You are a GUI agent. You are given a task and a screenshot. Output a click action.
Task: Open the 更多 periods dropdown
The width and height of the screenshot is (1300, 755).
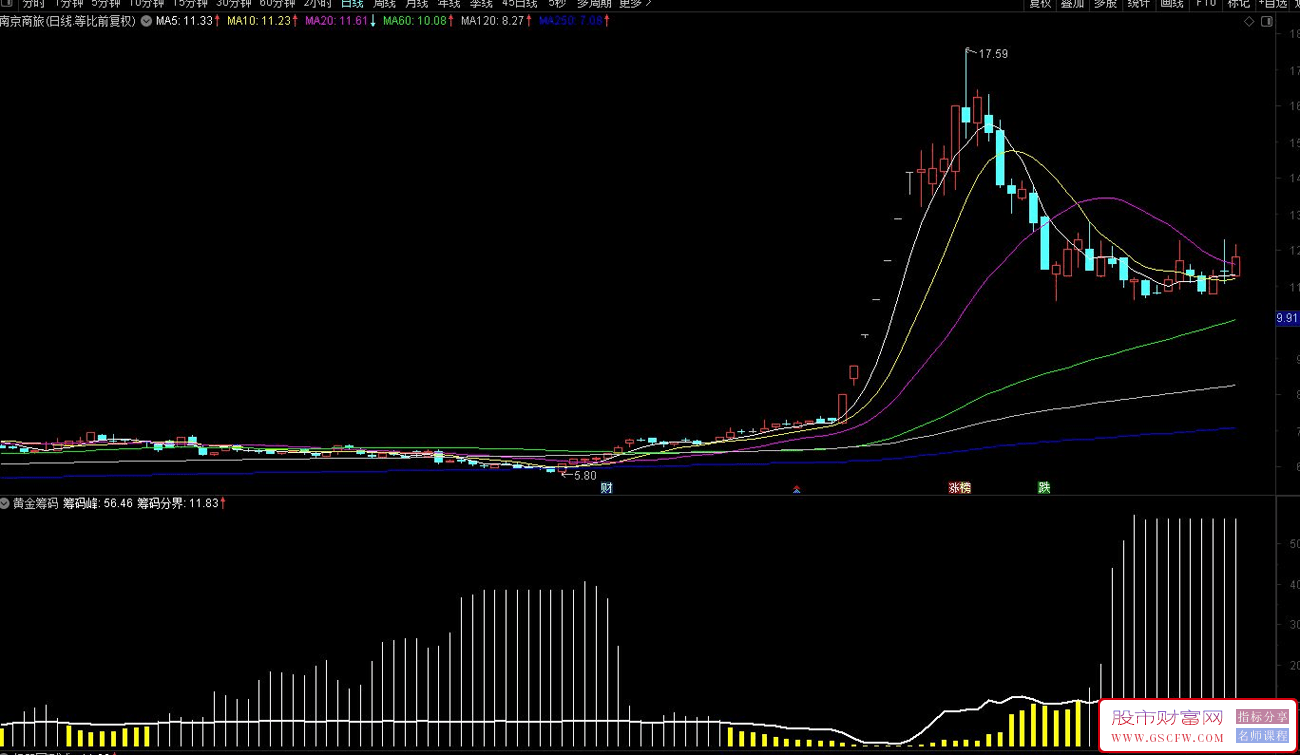pos(635,4)
